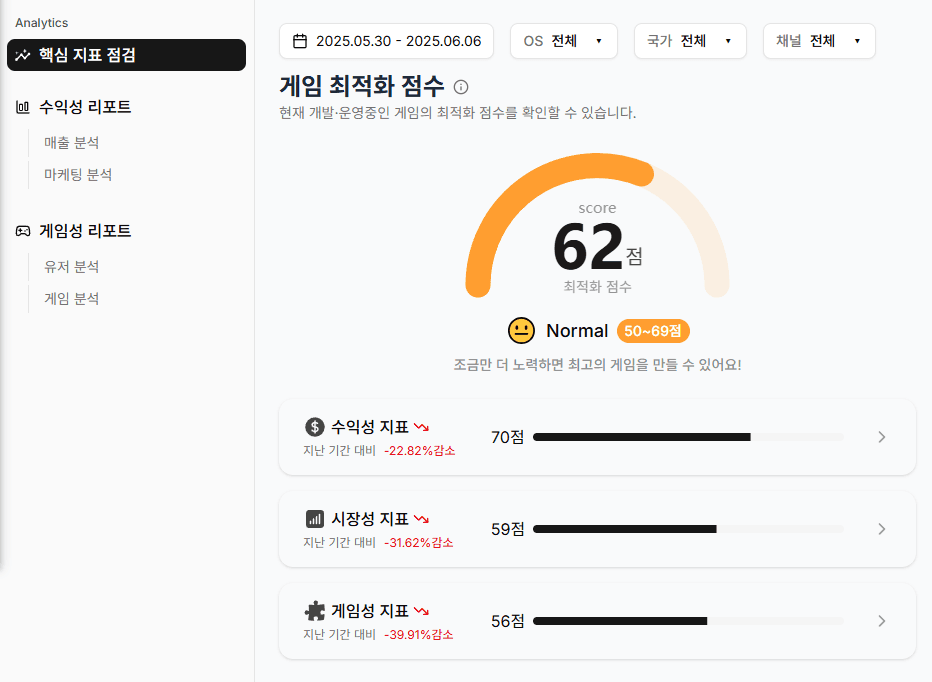The height and width of the screenshot is (682, 932).
Task: Click the chart icon next to 수익성 리포트
Action: click(x=22, y=107)
